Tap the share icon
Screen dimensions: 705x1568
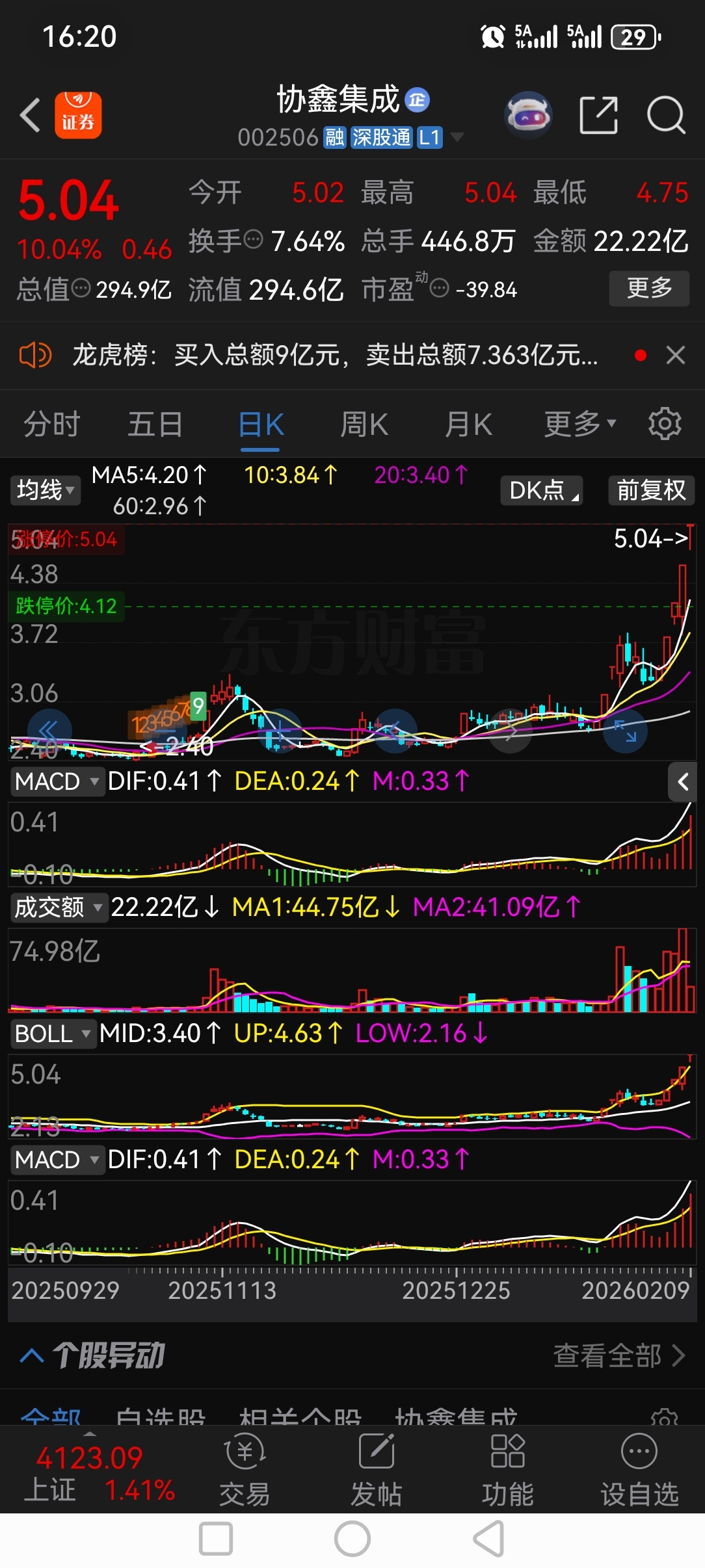coord(598,115)
